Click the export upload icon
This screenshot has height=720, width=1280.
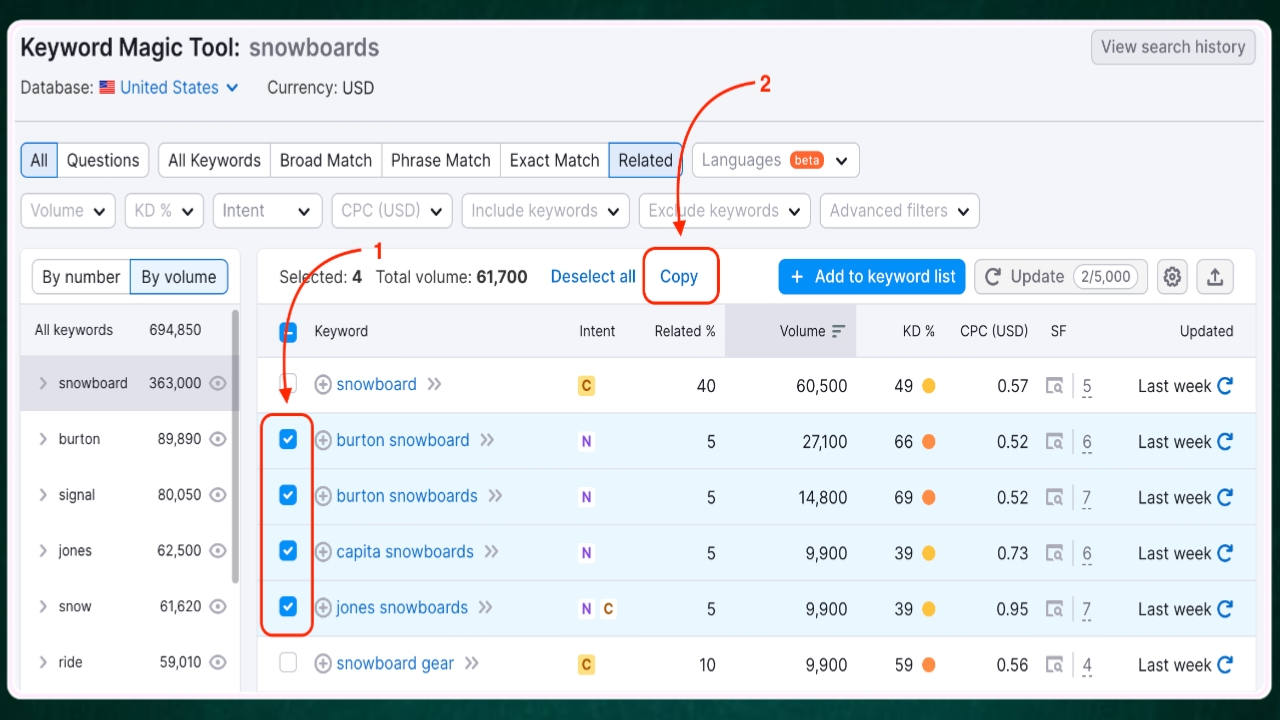[x=1215, y=277]
